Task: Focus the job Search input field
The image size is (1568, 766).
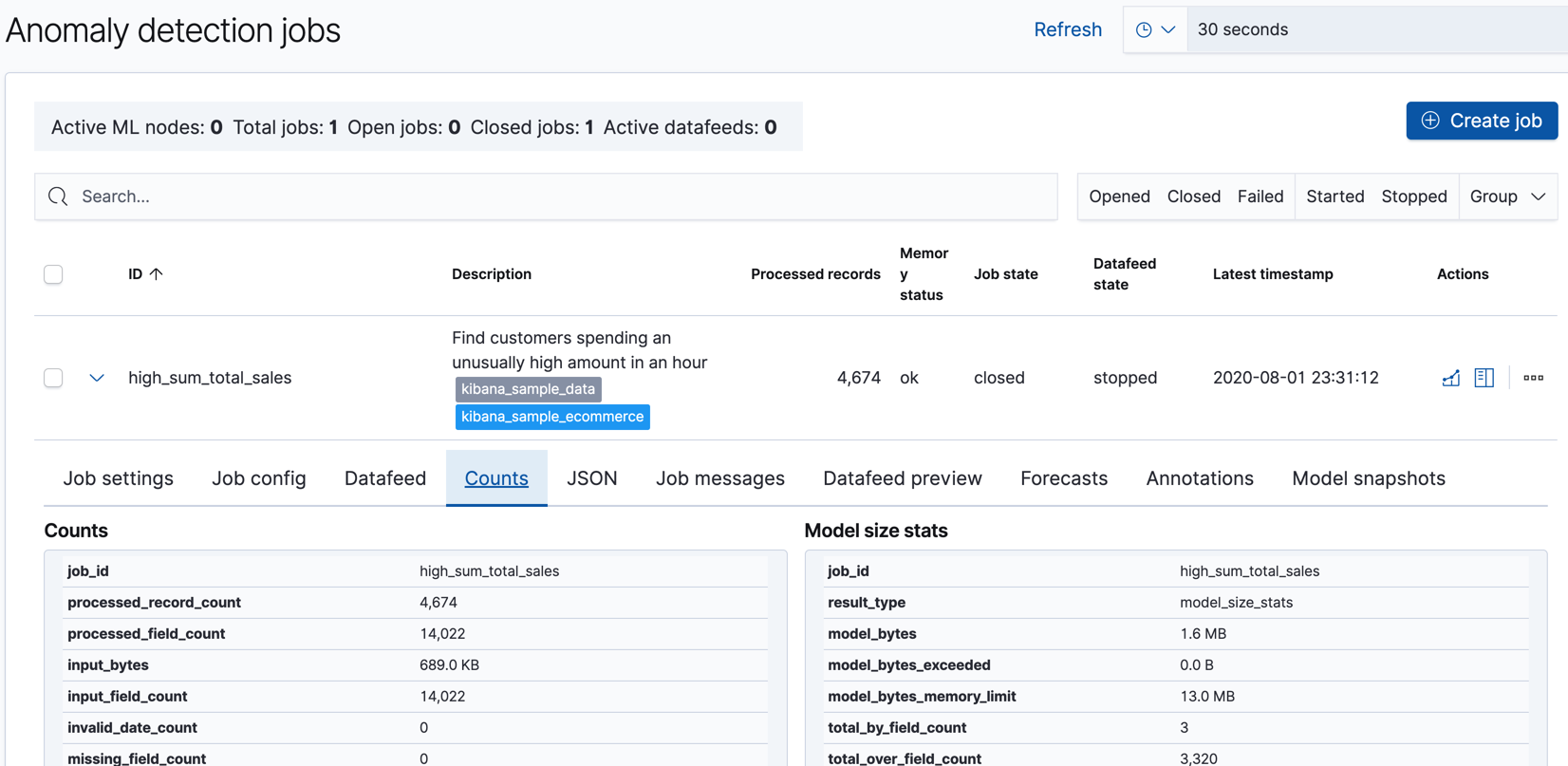Action: [x=560, y=196]
